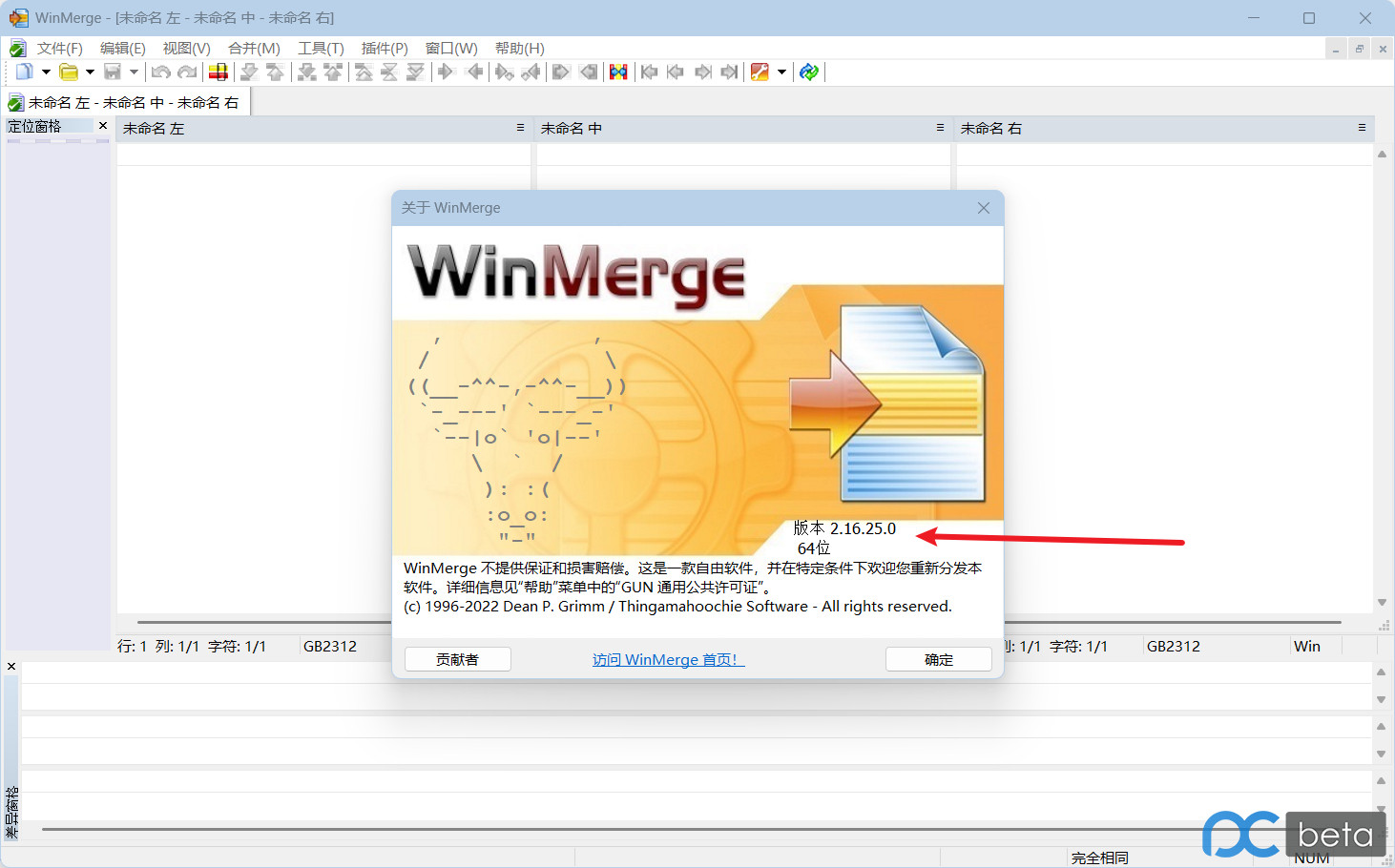Click the Win line-ending status text
Image resolution: width=1395 pixels, height=868 pixels.
click(x=1307, y=646)
